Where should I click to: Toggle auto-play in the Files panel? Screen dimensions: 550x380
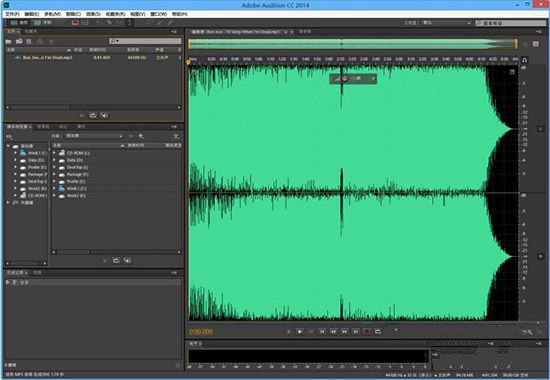click(104, 115)
